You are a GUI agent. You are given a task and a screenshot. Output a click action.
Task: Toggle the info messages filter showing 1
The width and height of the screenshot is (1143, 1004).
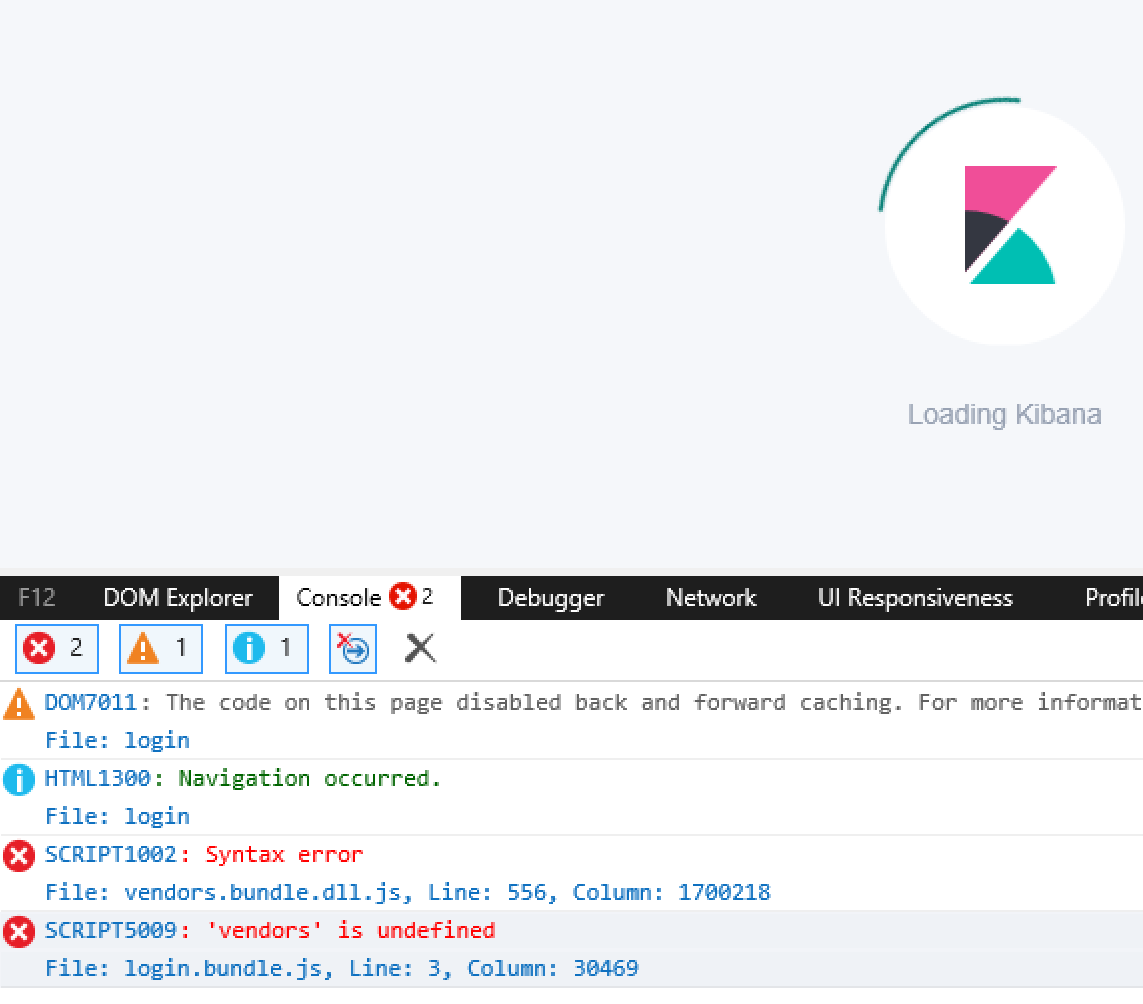point(267,648)
